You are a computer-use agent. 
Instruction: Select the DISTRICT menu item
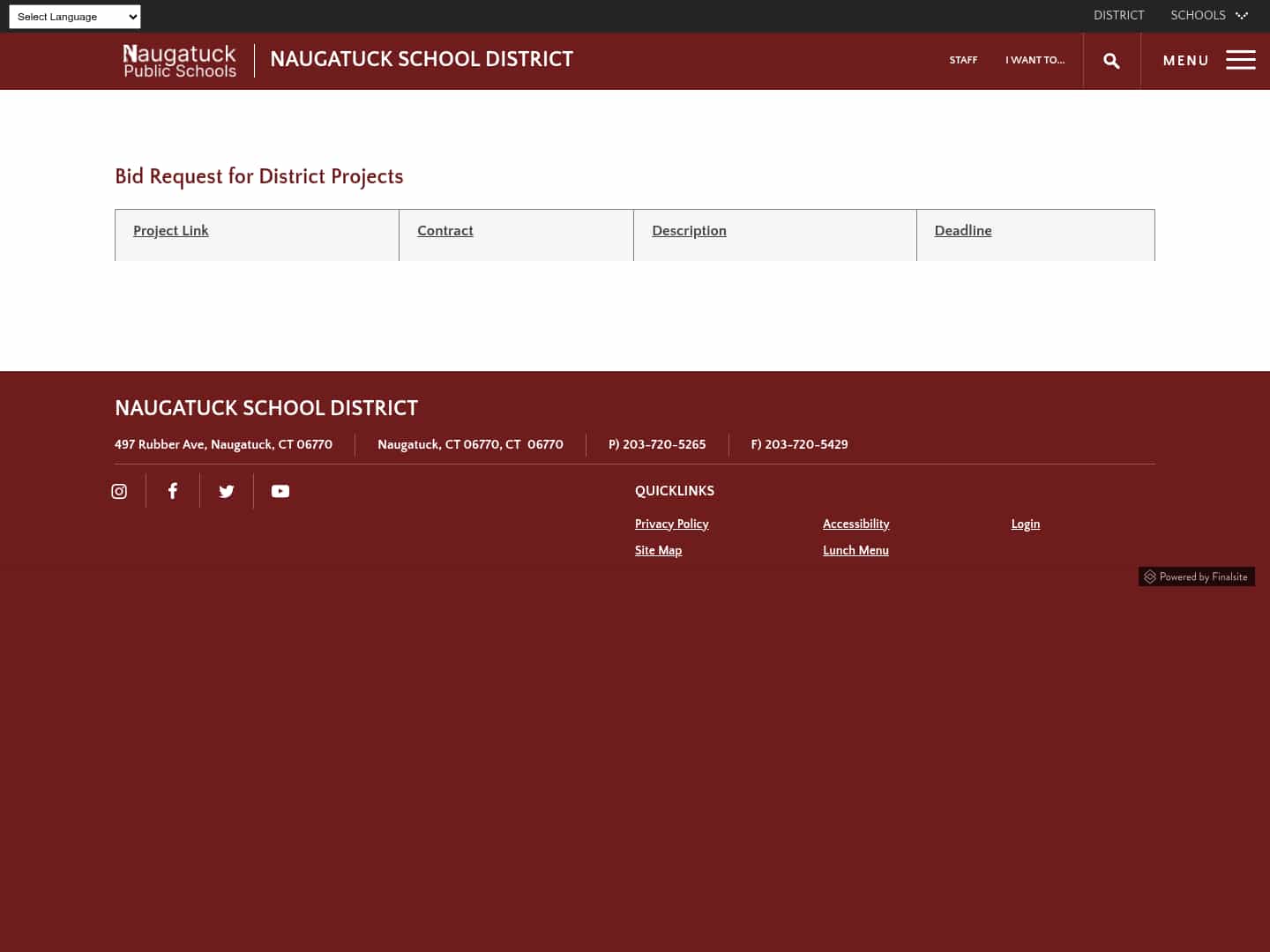pos(1118,15)
